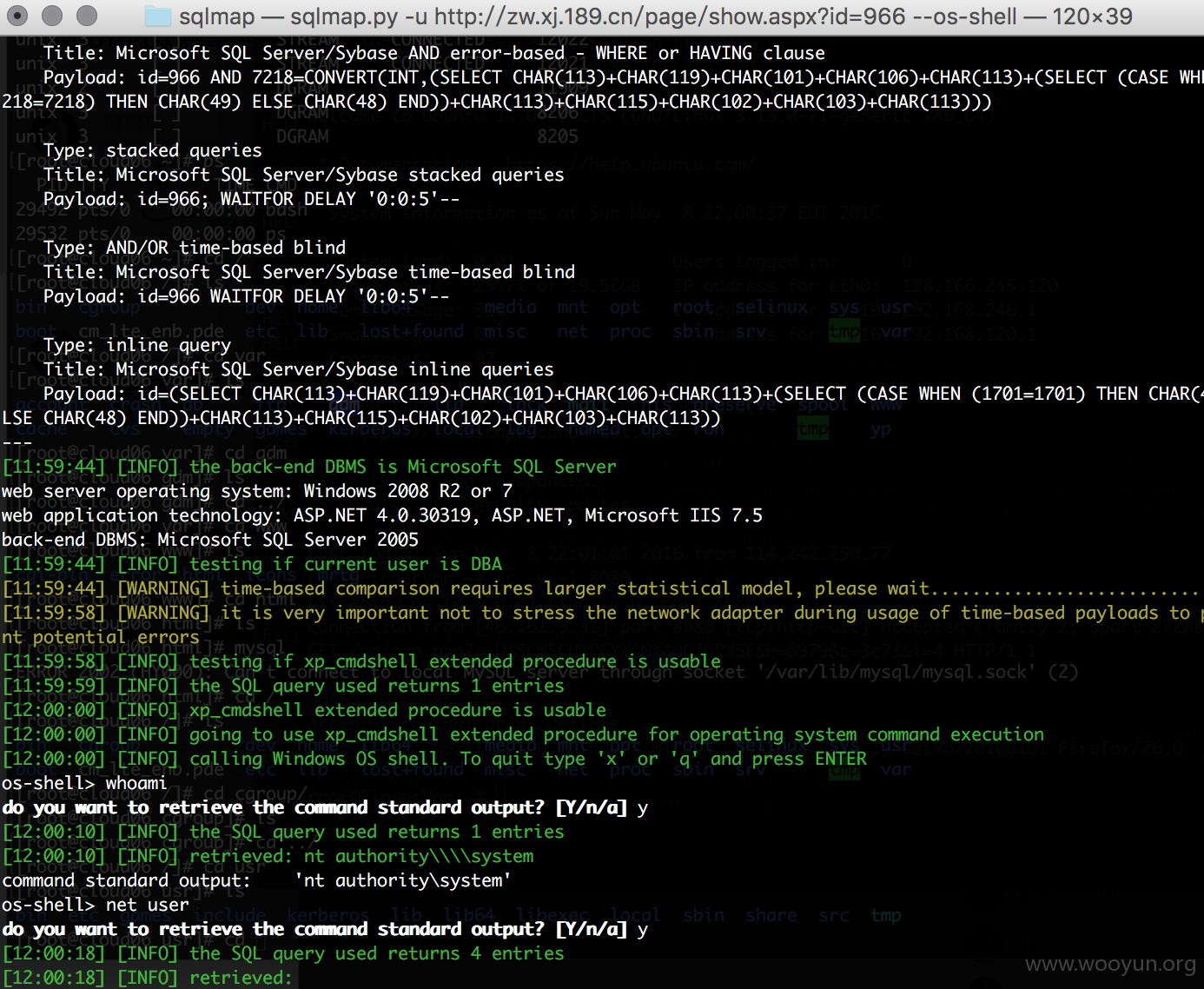Click the 'going to use xp_cmdshell' info line
Viewport: 1204px width, 989px height.
523,734
